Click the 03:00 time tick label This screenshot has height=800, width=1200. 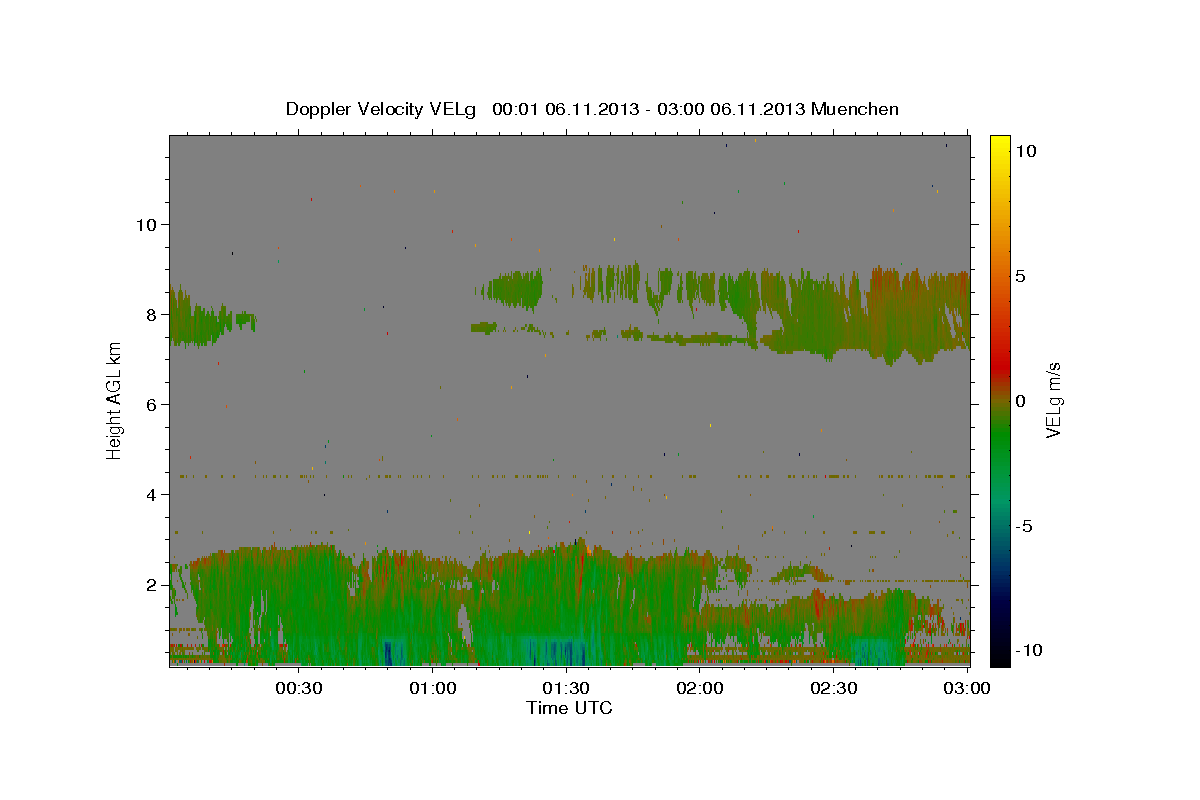pyautogui.click(x=966, y=688)
